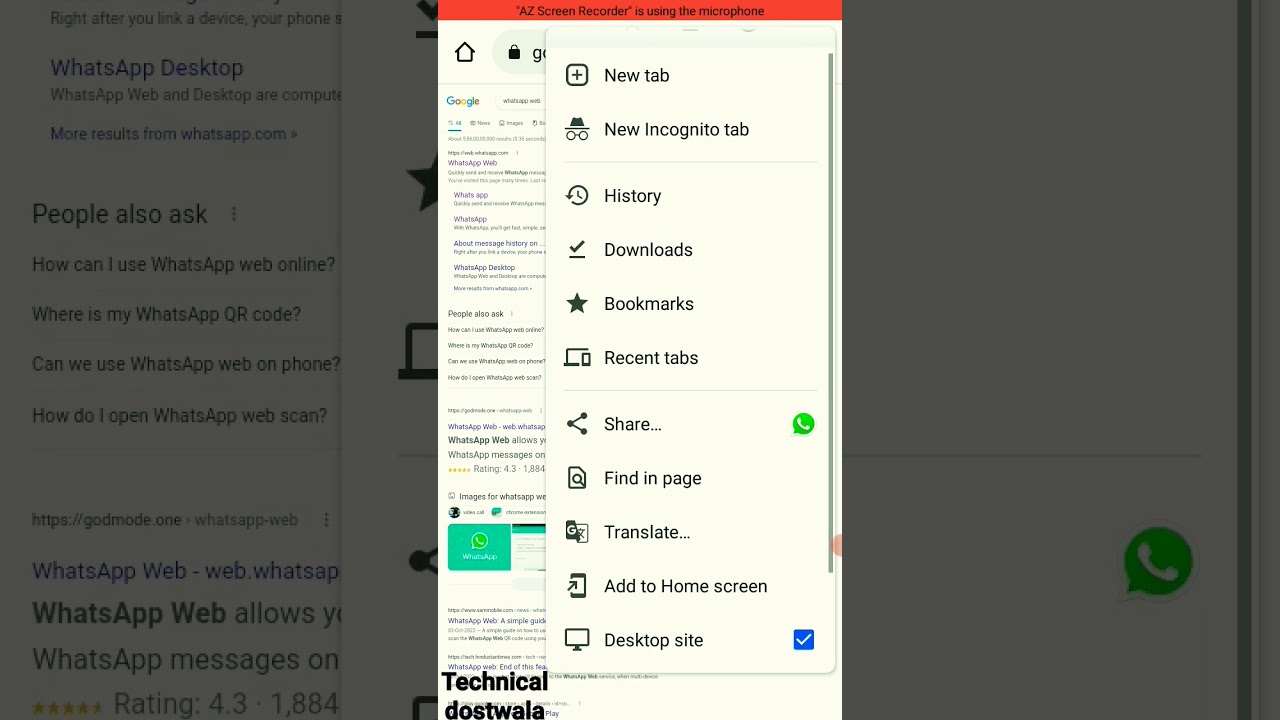1280x720 pixels.
Task: Open Bookmarks from the Chrome menu
Action: tap(690, 304)
